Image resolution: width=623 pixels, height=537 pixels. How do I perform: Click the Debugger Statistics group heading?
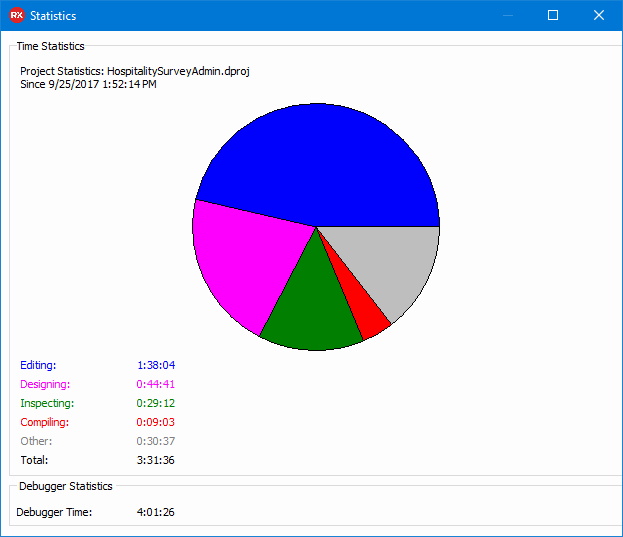click(x=66, y=486)
